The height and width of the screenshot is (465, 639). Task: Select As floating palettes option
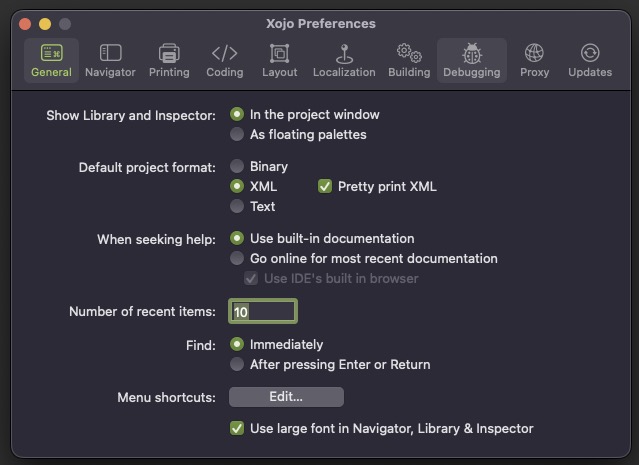click(x=237, y=134)
